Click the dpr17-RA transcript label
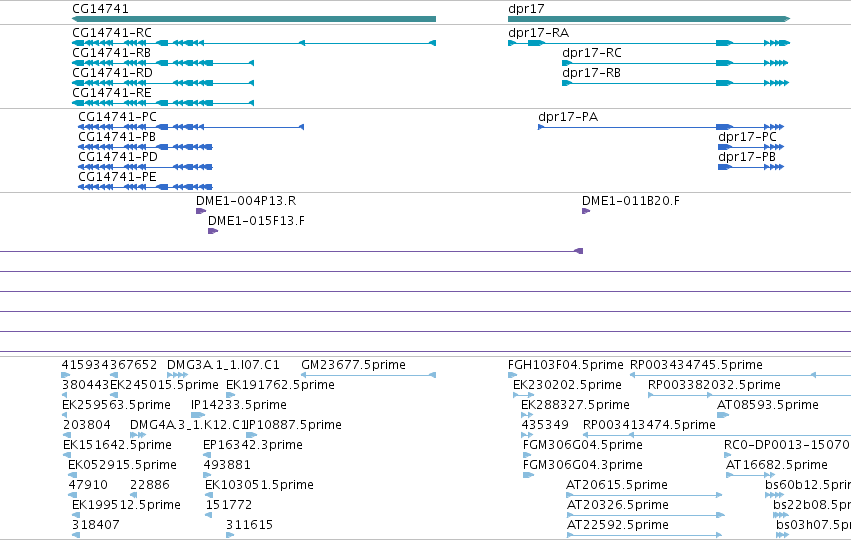851x540 pixels. [538, 33]
